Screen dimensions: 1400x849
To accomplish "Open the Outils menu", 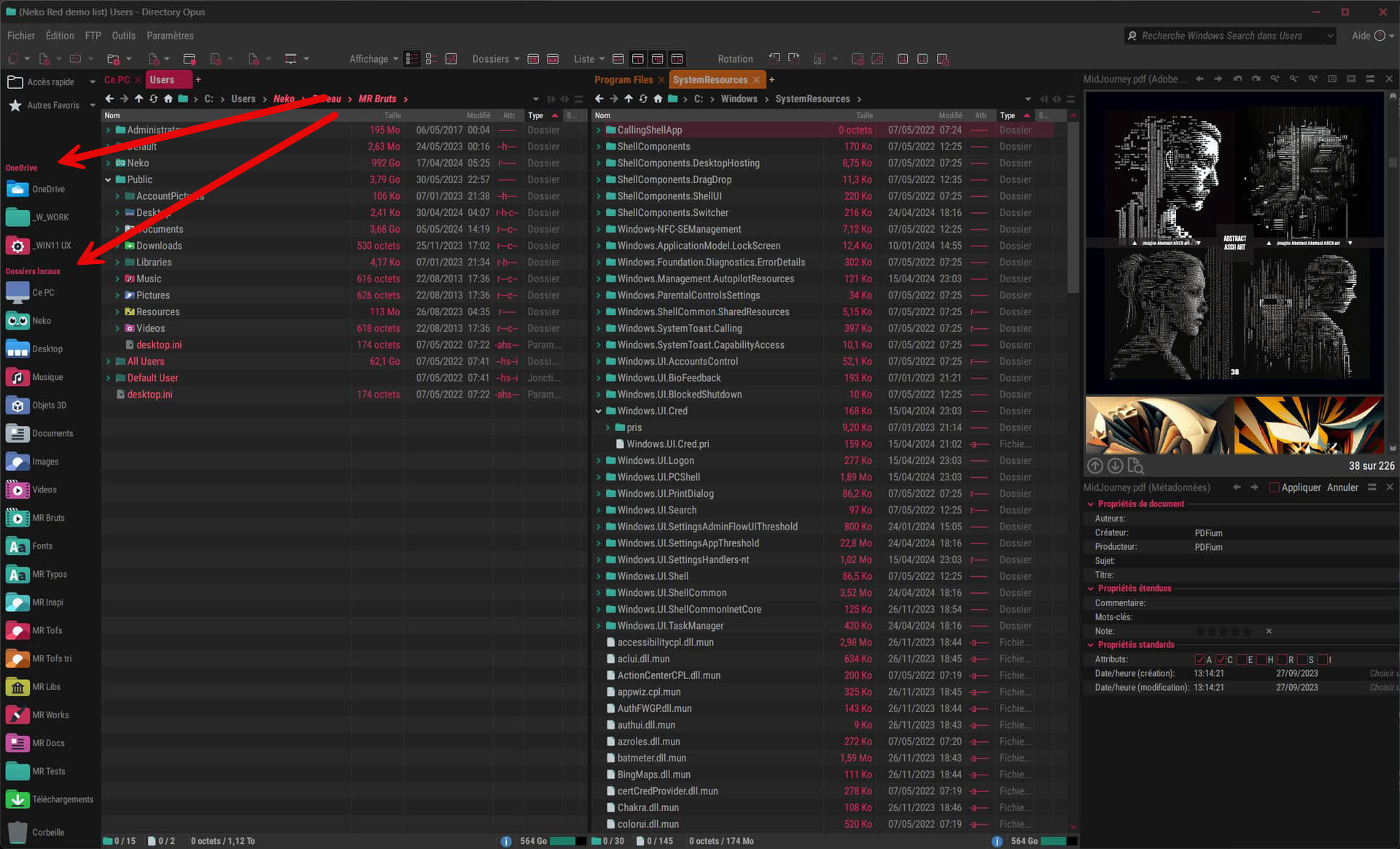I will [123, 36].
